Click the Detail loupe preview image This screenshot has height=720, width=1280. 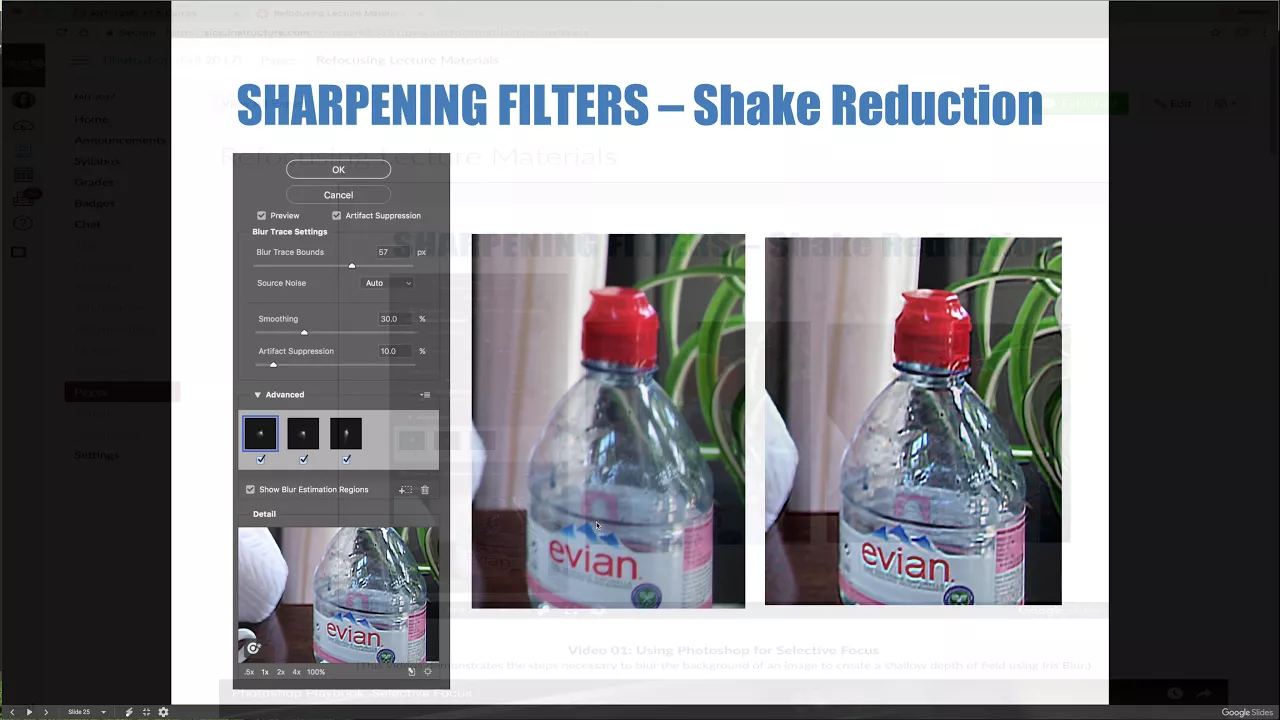click(338, 595)
